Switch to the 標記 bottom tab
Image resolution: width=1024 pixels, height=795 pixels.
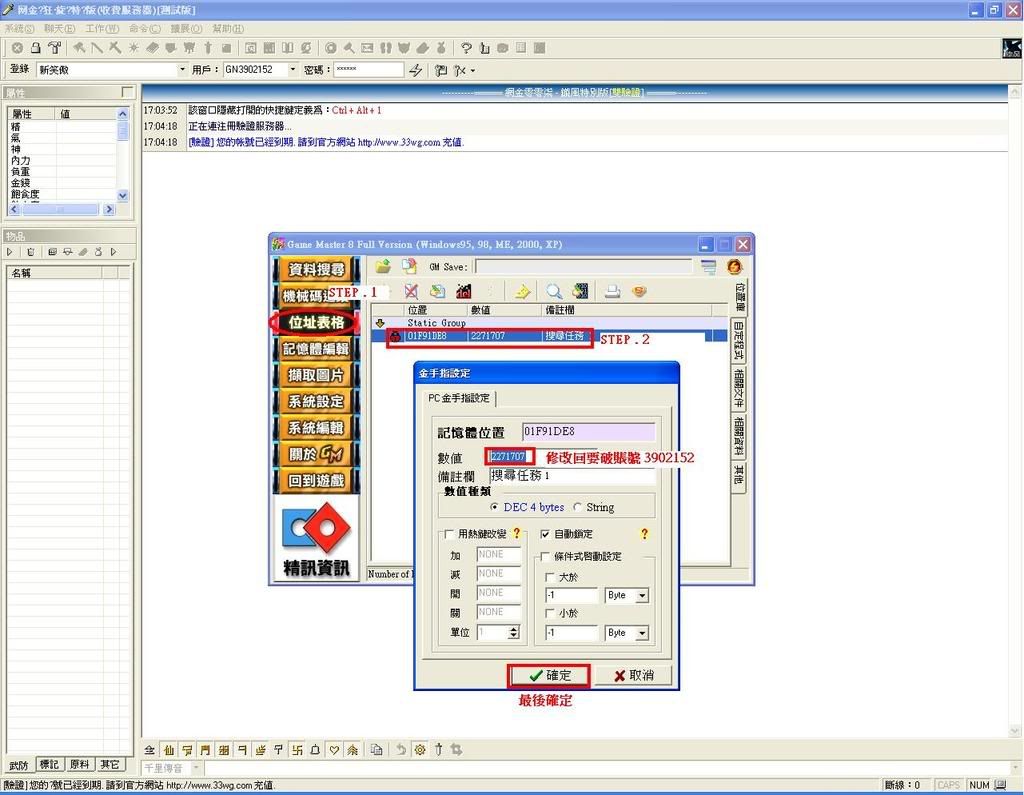coord(49,765)
